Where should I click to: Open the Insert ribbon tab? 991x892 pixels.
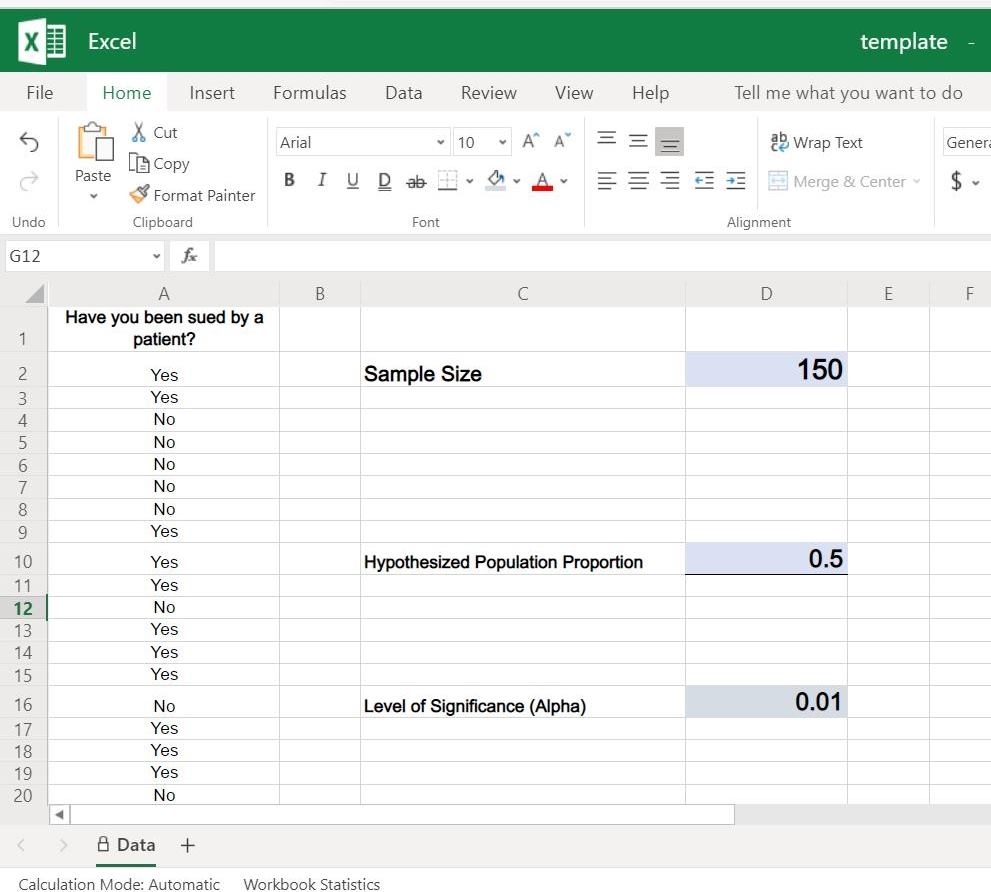212,93
